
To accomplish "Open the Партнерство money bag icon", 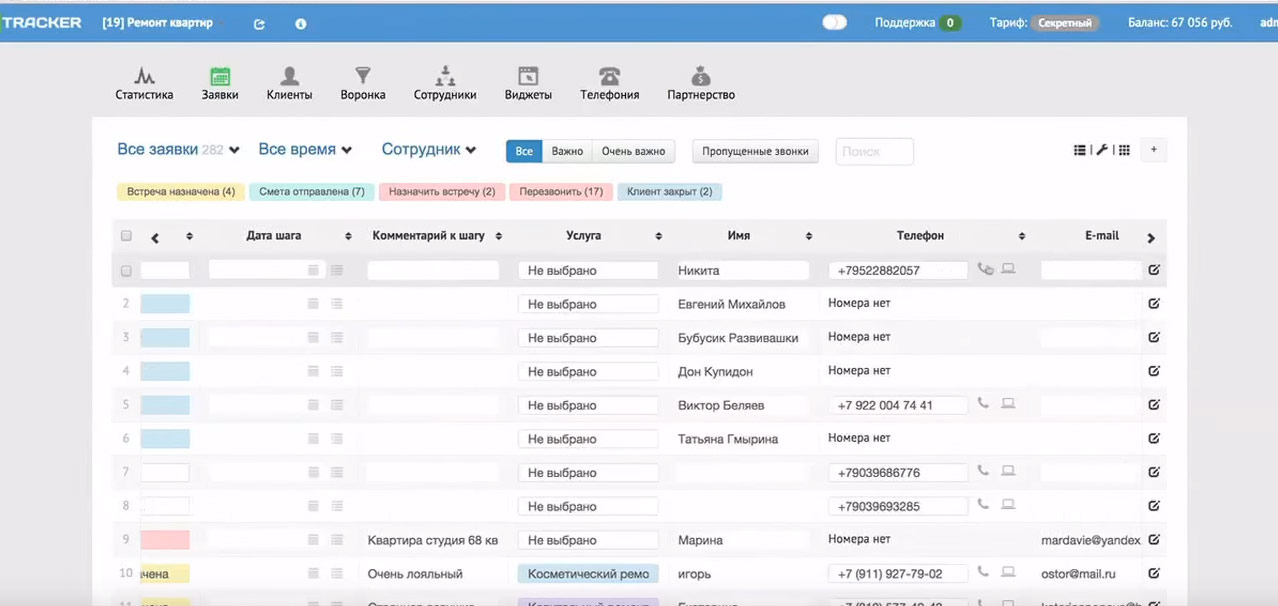I will coord(700,76).
